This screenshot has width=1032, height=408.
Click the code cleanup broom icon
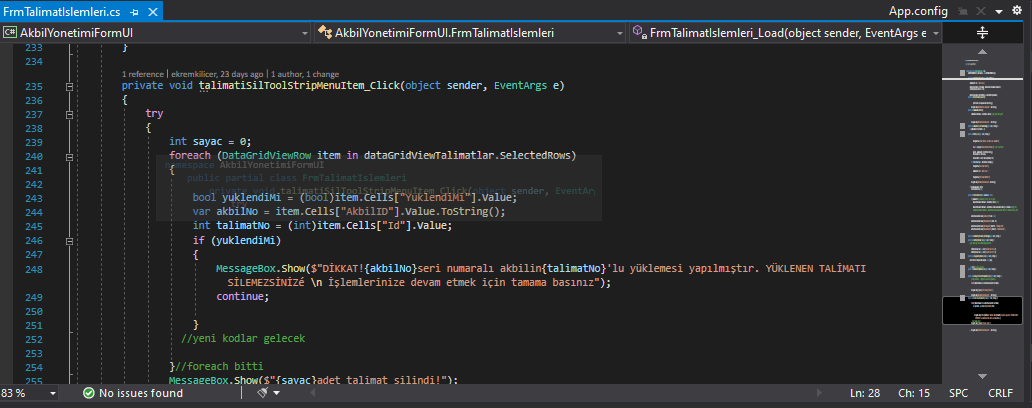tap(262, 393)
